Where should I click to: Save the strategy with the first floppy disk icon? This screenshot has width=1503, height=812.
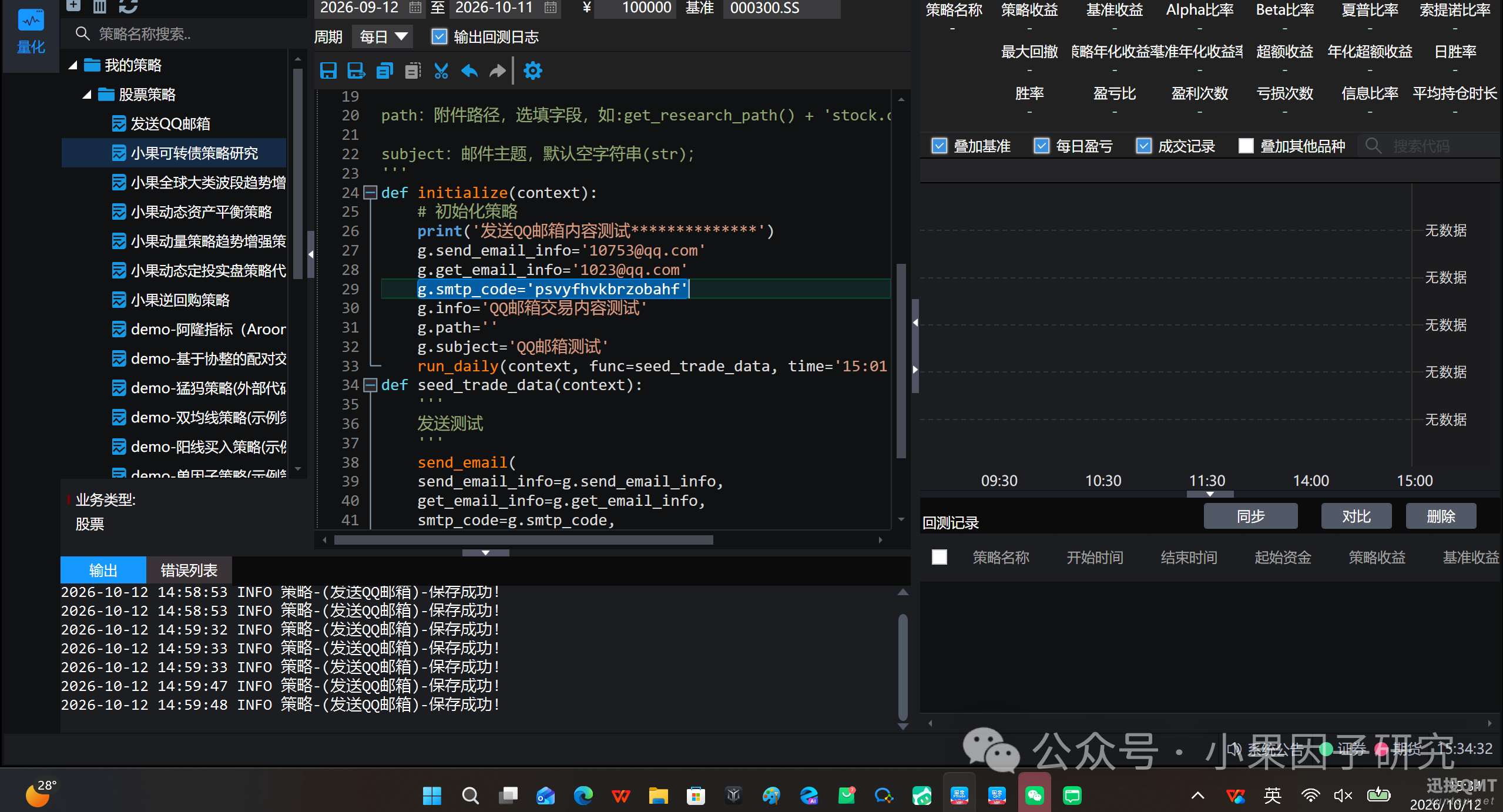pos(328,71)
